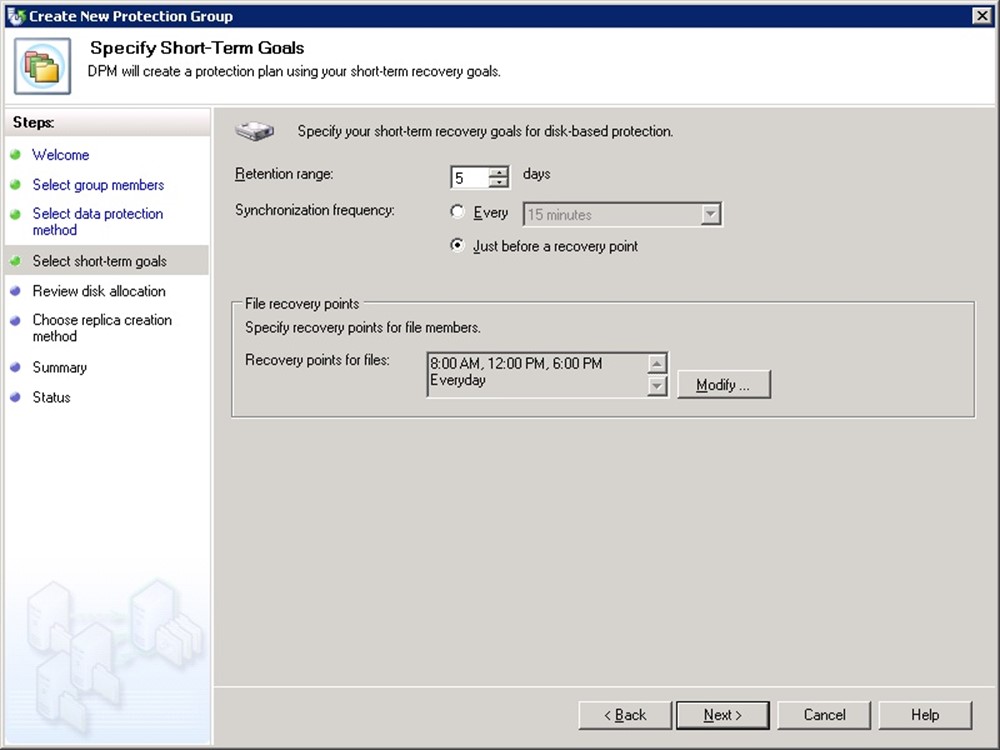Image resolution: width=1000 pixels, height=750 pixels.
Task: Click inside the retention range days field
Action: pos(469,178)
